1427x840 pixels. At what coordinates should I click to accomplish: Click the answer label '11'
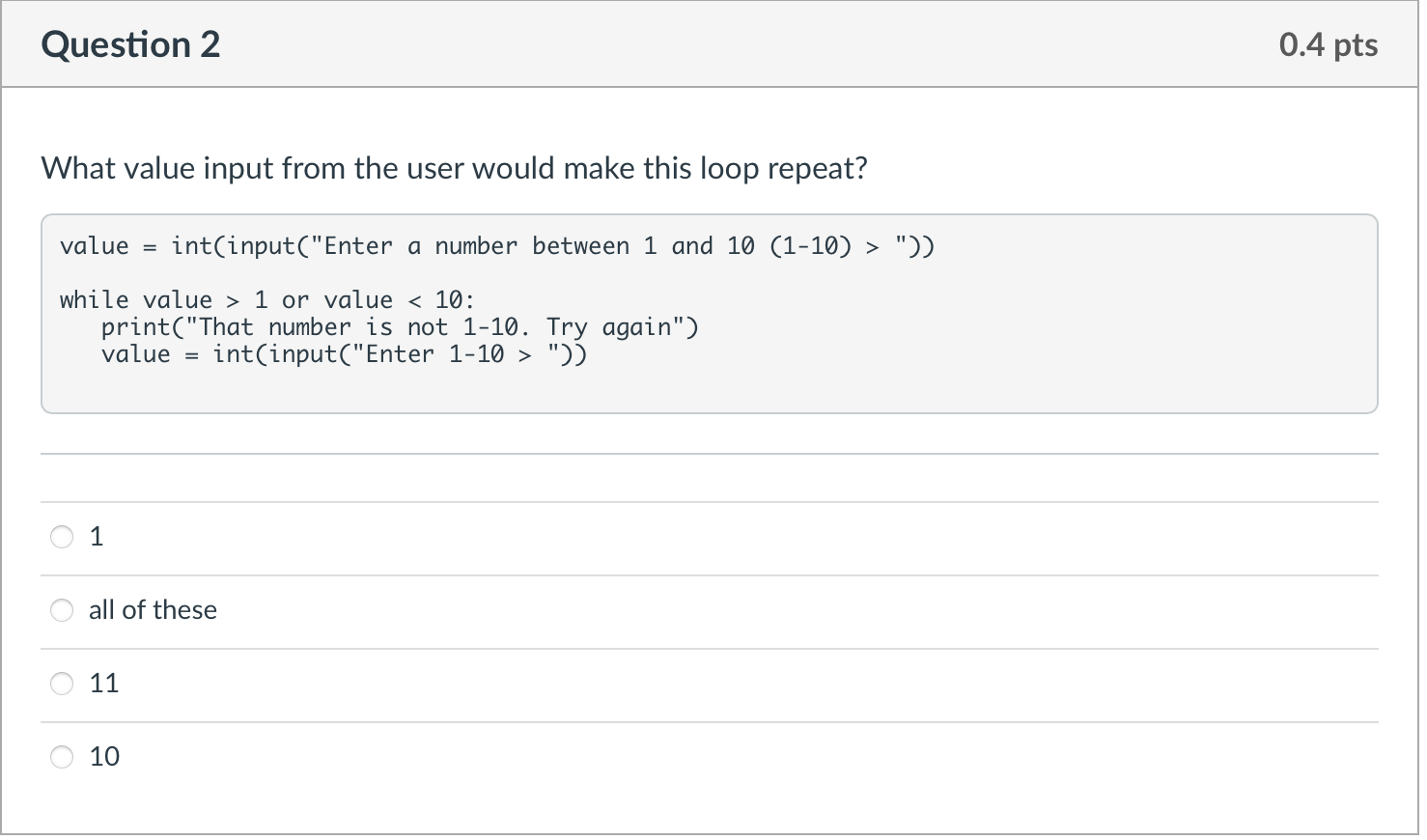point(103,683)
